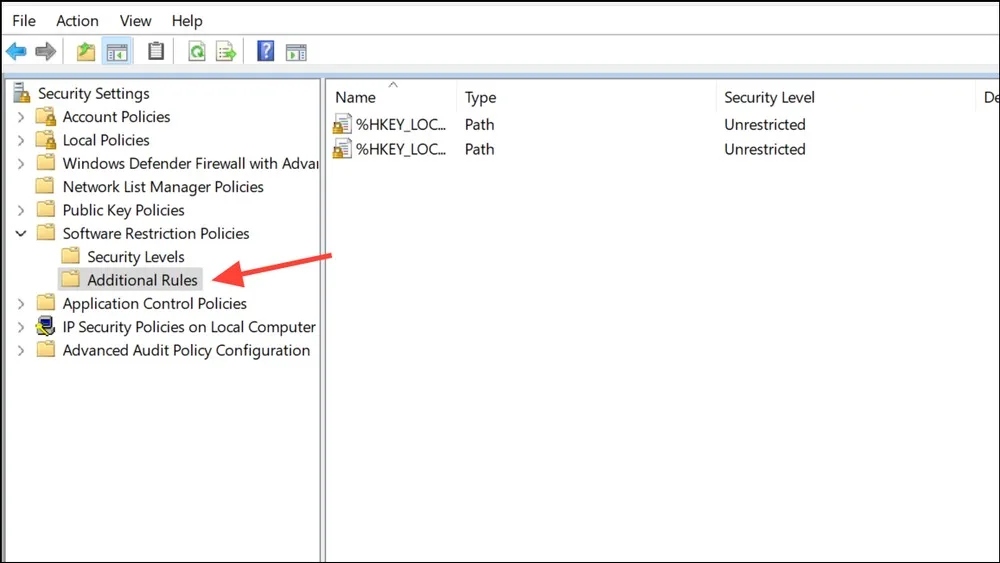Screen dimensions: 1000x563
Task: Sort by the Security Level column header
Action: 769,98
